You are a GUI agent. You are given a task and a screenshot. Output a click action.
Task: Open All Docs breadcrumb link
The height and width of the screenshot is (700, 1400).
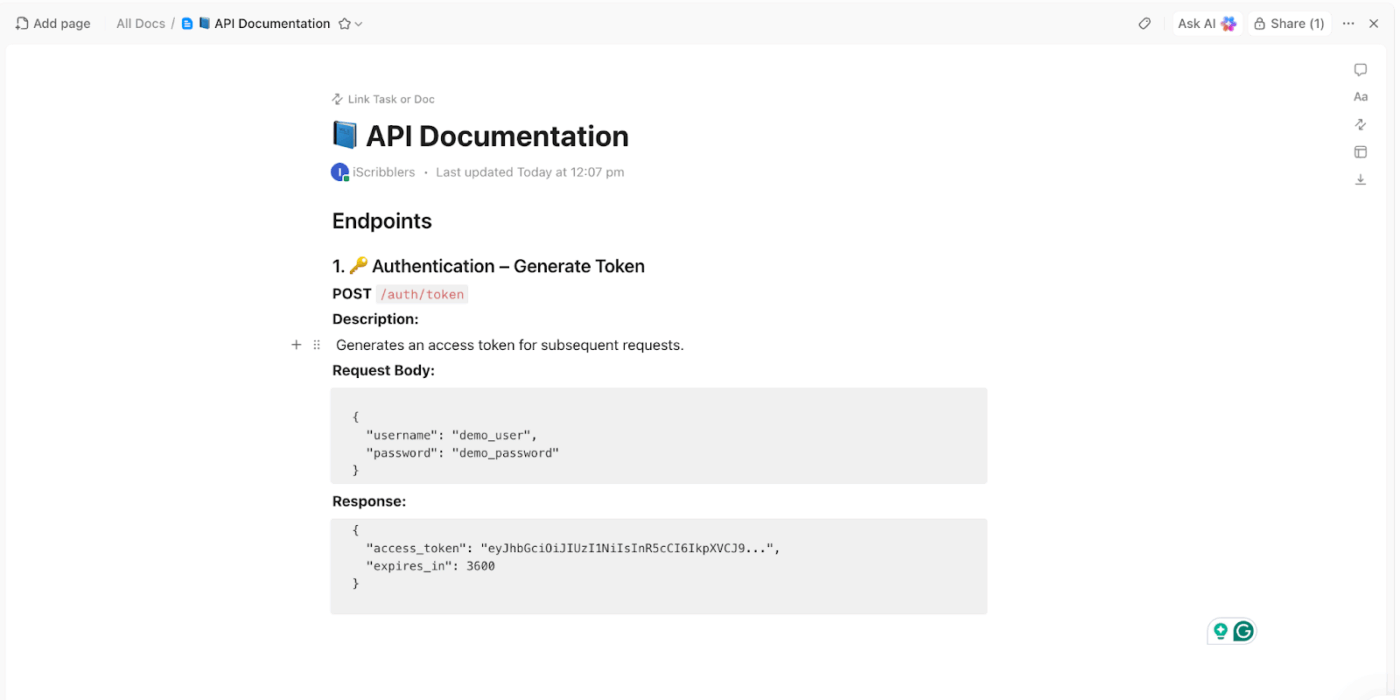[x=140, y=23]
